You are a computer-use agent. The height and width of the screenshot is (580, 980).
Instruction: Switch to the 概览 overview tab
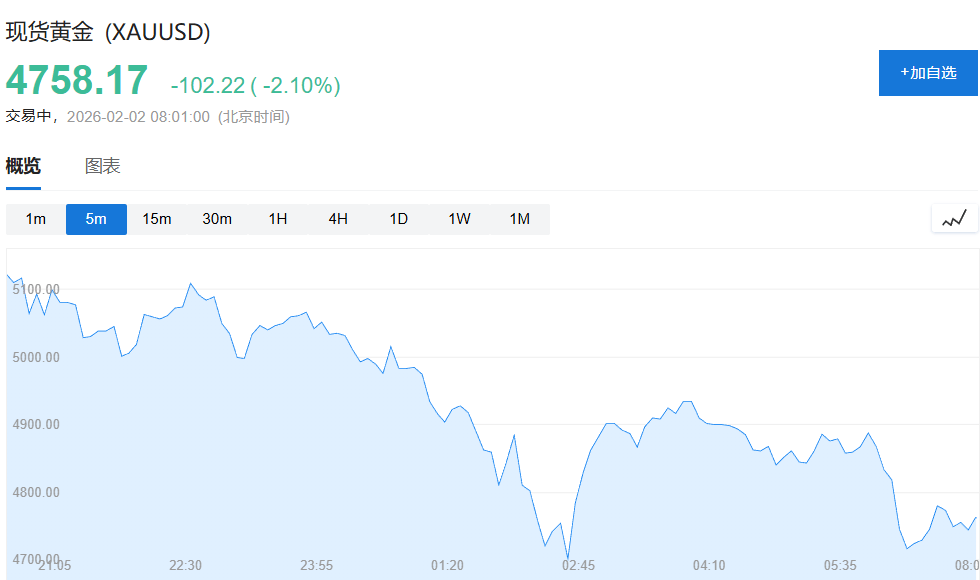coord(23,166)
